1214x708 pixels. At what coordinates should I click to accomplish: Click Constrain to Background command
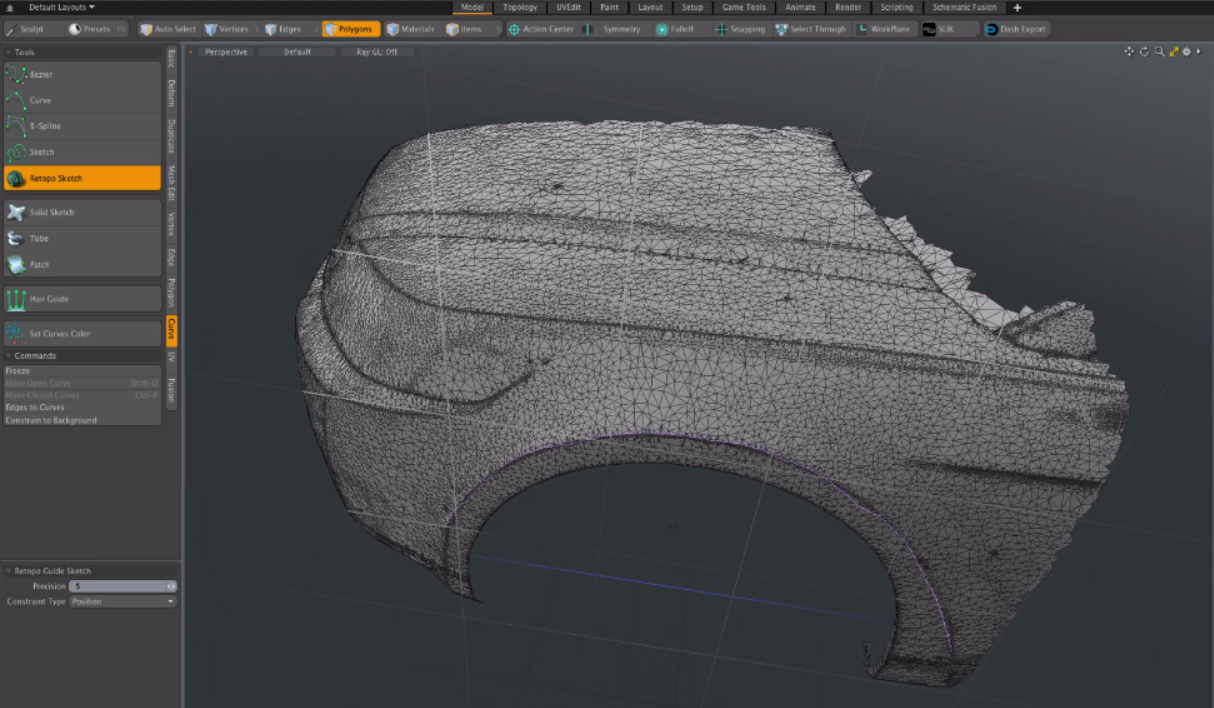click(x=51, y=420)
